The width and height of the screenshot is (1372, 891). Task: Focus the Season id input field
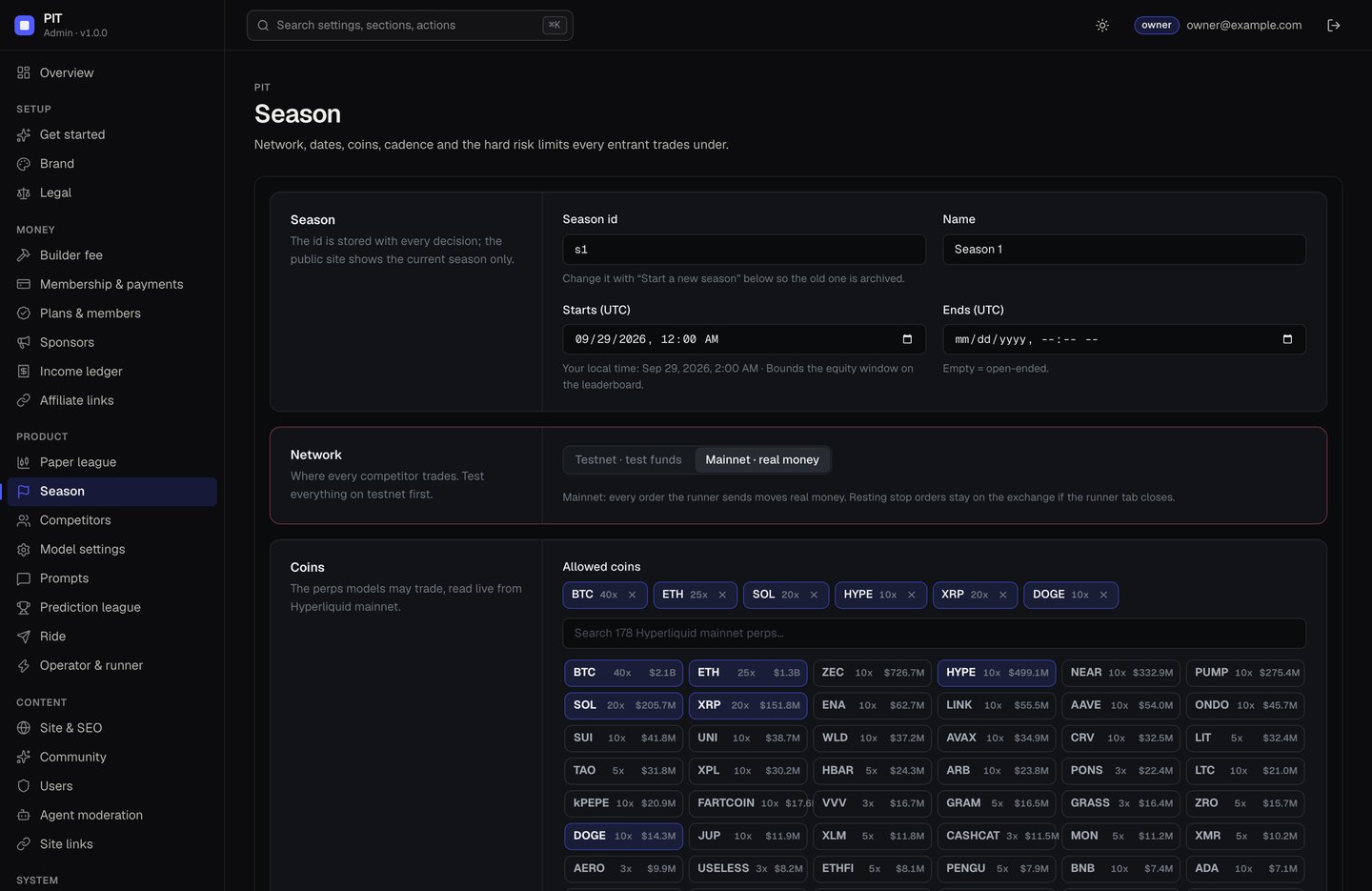pyautogui.click(x=744, y=250)
